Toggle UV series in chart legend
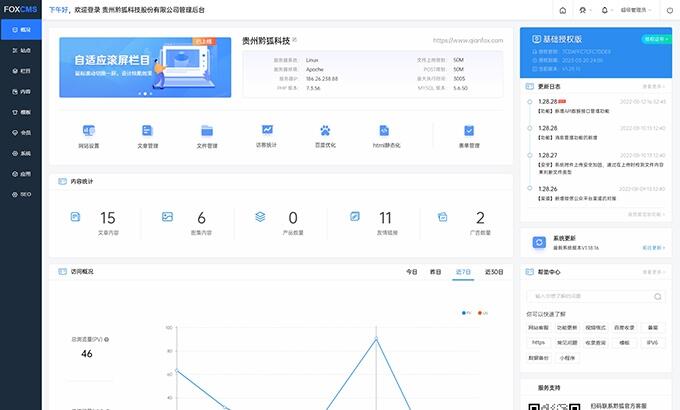Screen dimensions: 680x410 click(x=483, y=312)
